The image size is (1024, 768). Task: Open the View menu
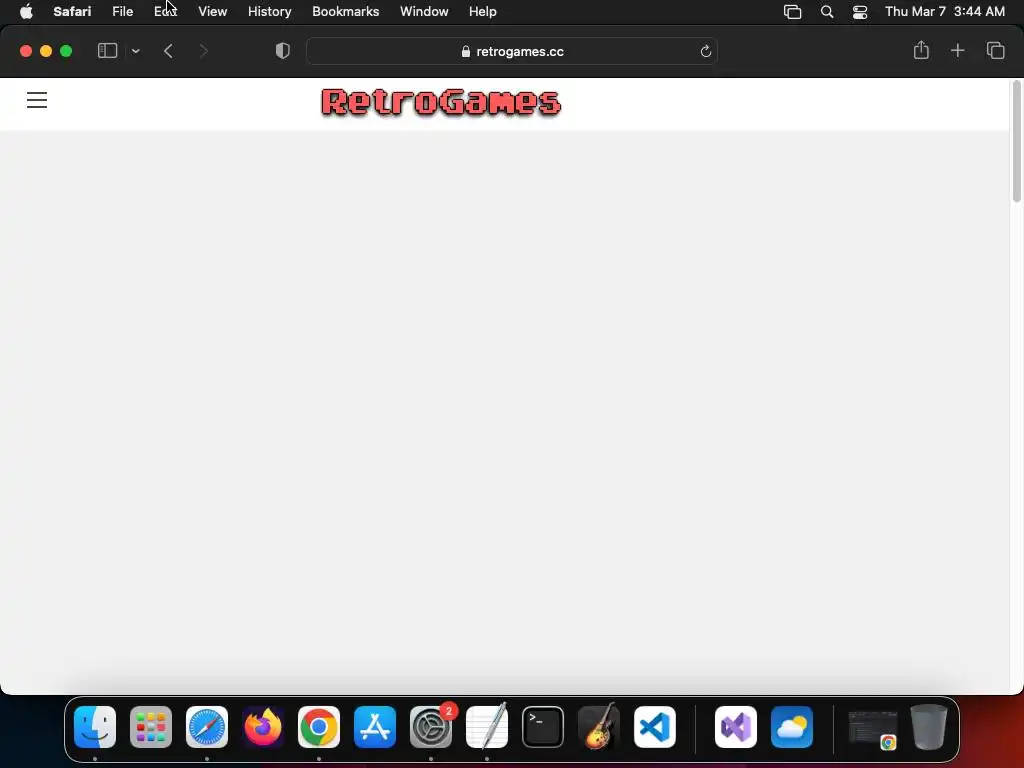click(x=212, y=11)
